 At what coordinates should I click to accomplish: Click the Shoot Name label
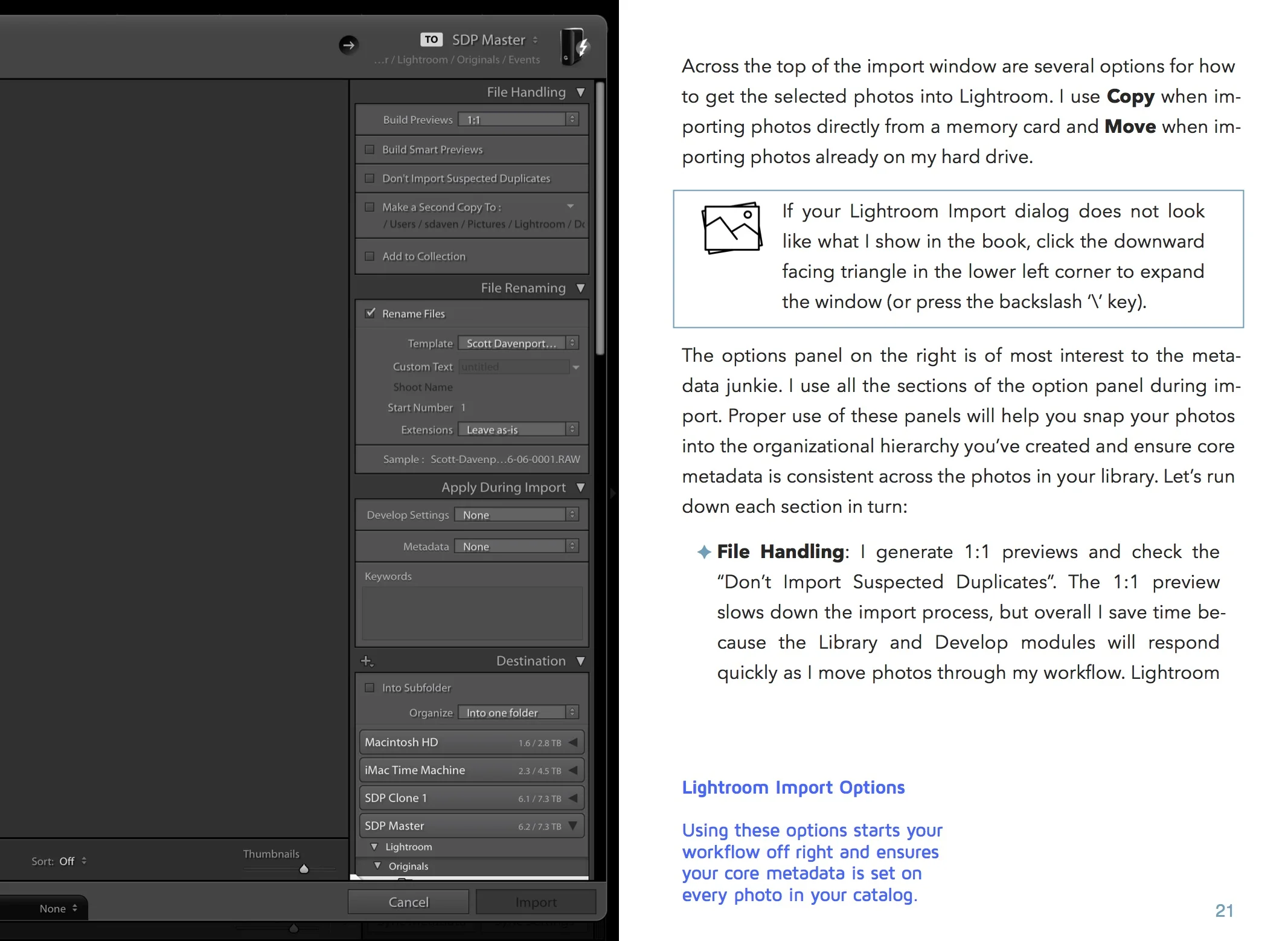click(423, 387)
